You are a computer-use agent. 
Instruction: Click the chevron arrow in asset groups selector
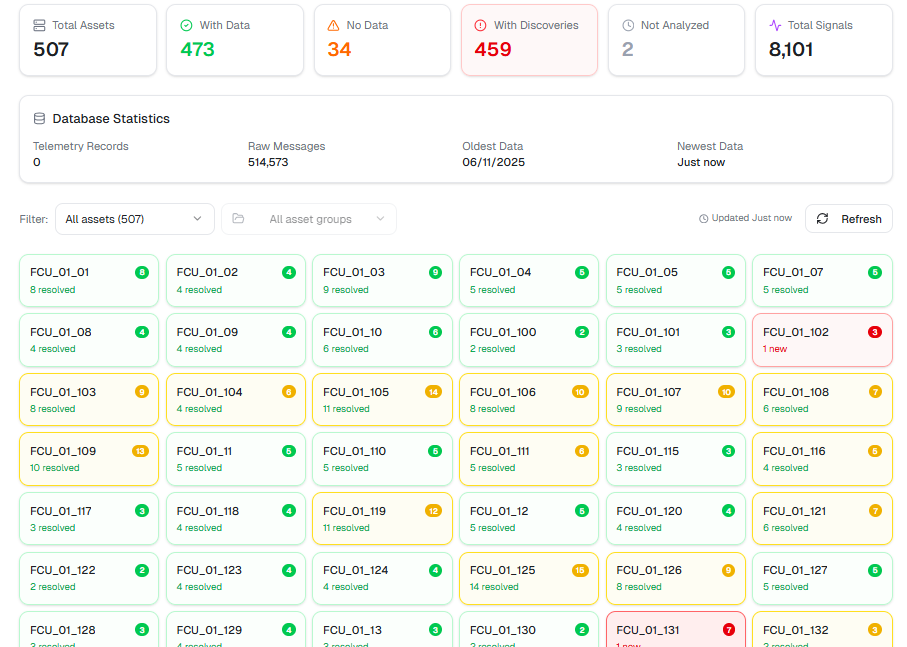click(x=380, y=219)
